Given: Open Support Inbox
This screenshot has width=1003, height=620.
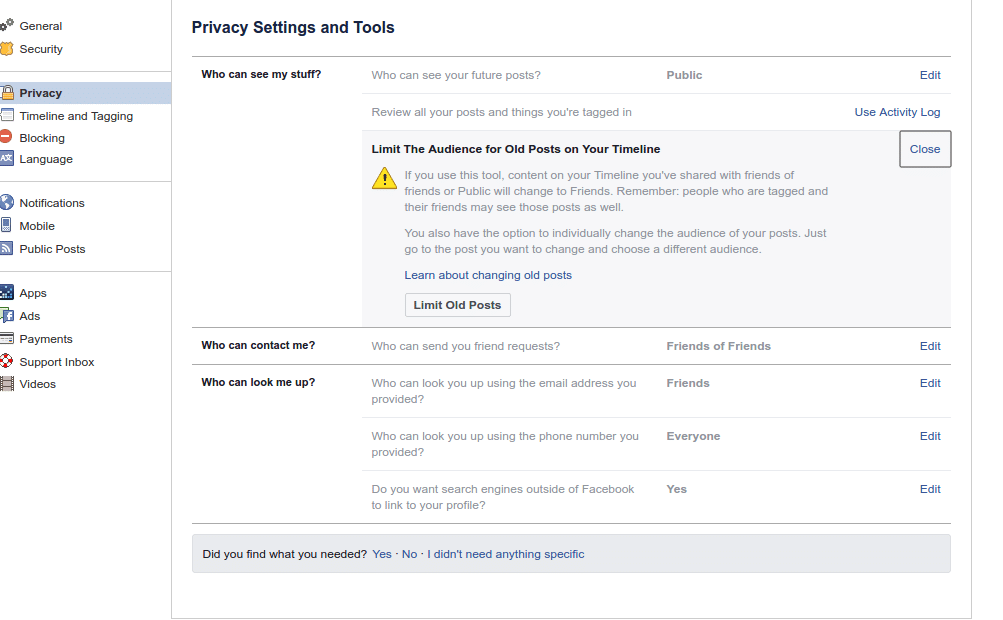Looking at the screenshot, I should tap(57, 362).
